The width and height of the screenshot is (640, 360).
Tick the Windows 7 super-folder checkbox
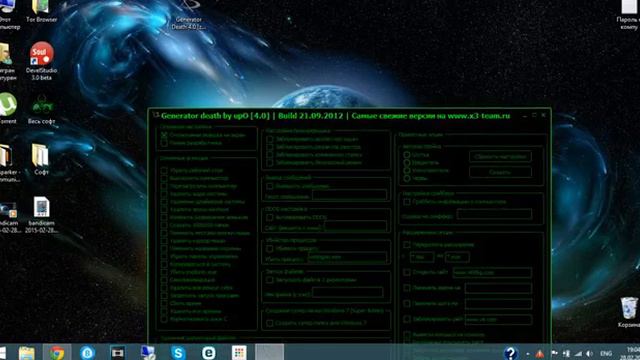270,323
